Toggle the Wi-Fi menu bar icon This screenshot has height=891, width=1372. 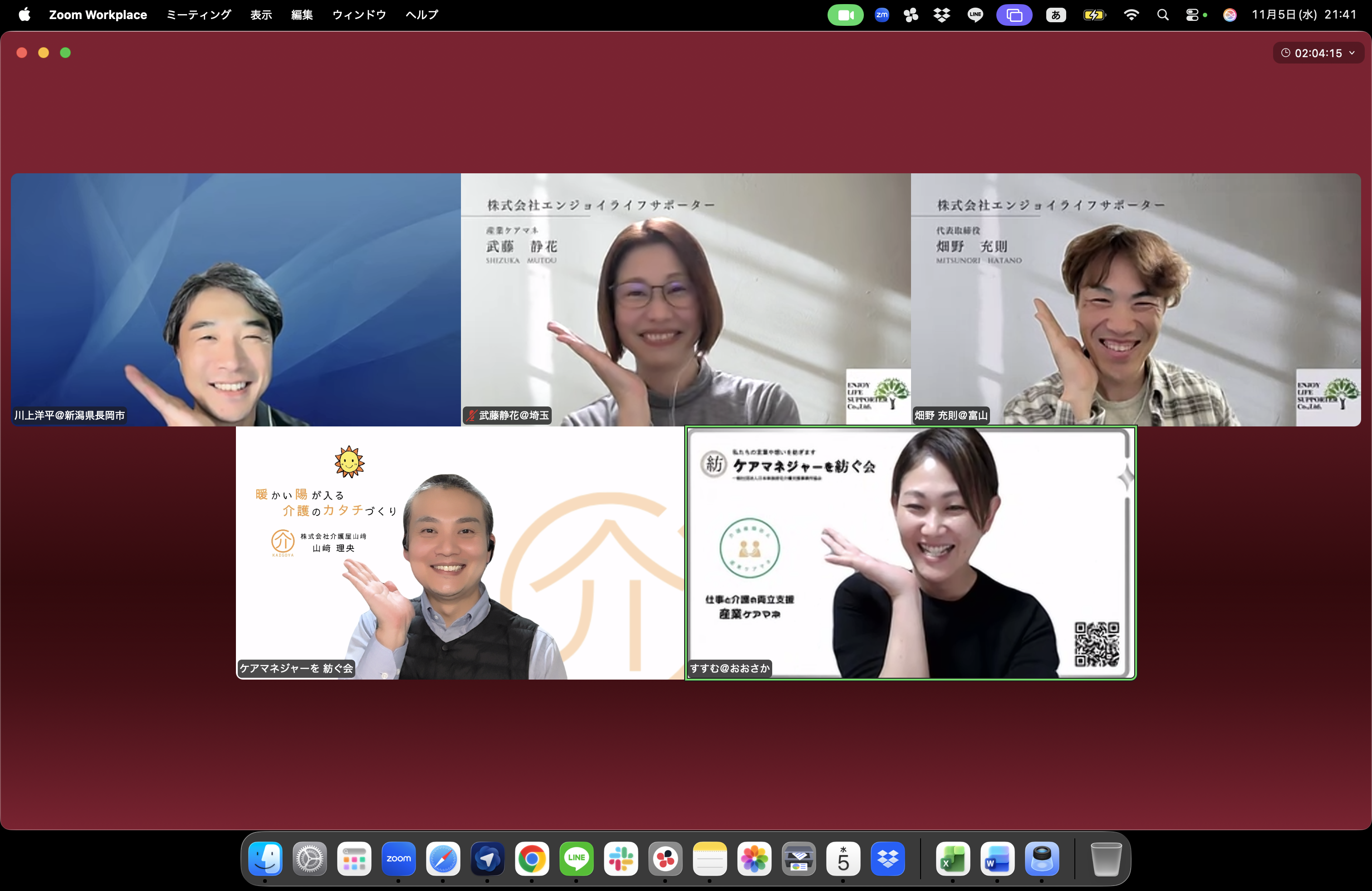coord(1131,15)
